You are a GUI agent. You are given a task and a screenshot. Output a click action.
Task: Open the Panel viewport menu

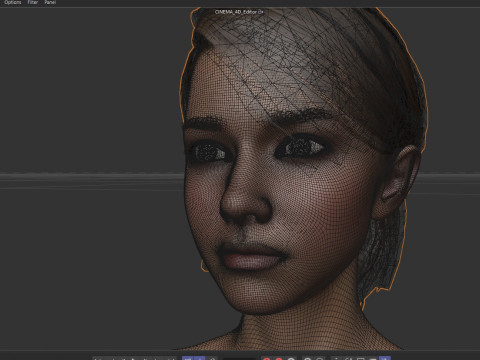point(50,2)
